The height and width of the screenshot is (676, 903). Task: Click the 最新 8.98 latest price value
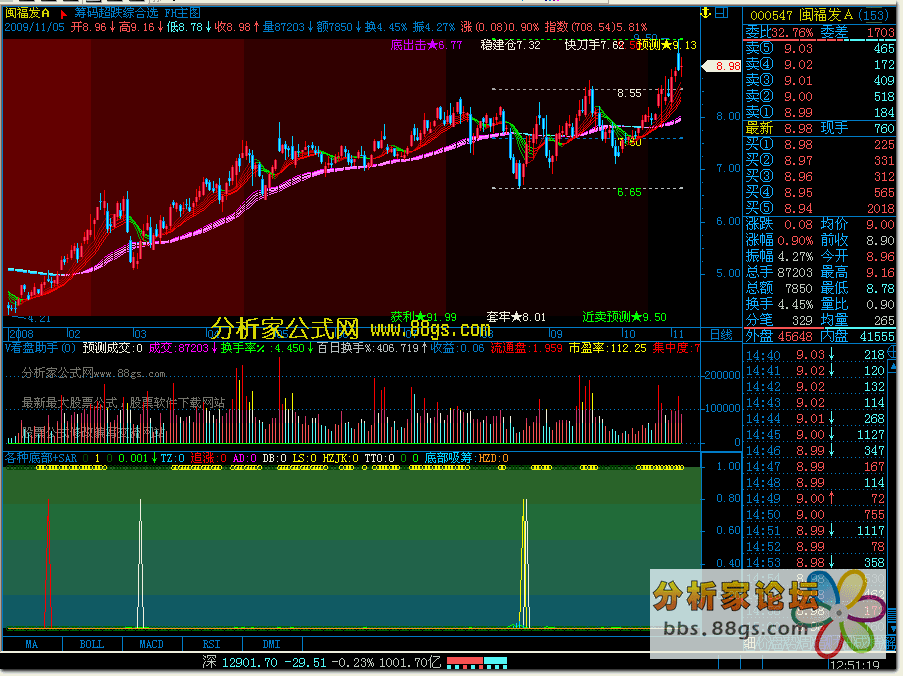[x=798, y=128]
